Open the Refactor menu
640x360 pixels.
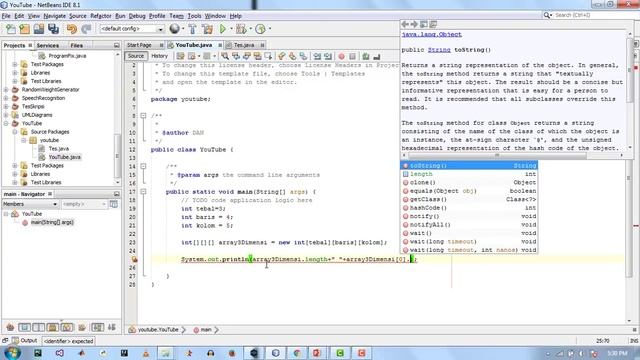point(101,16)
